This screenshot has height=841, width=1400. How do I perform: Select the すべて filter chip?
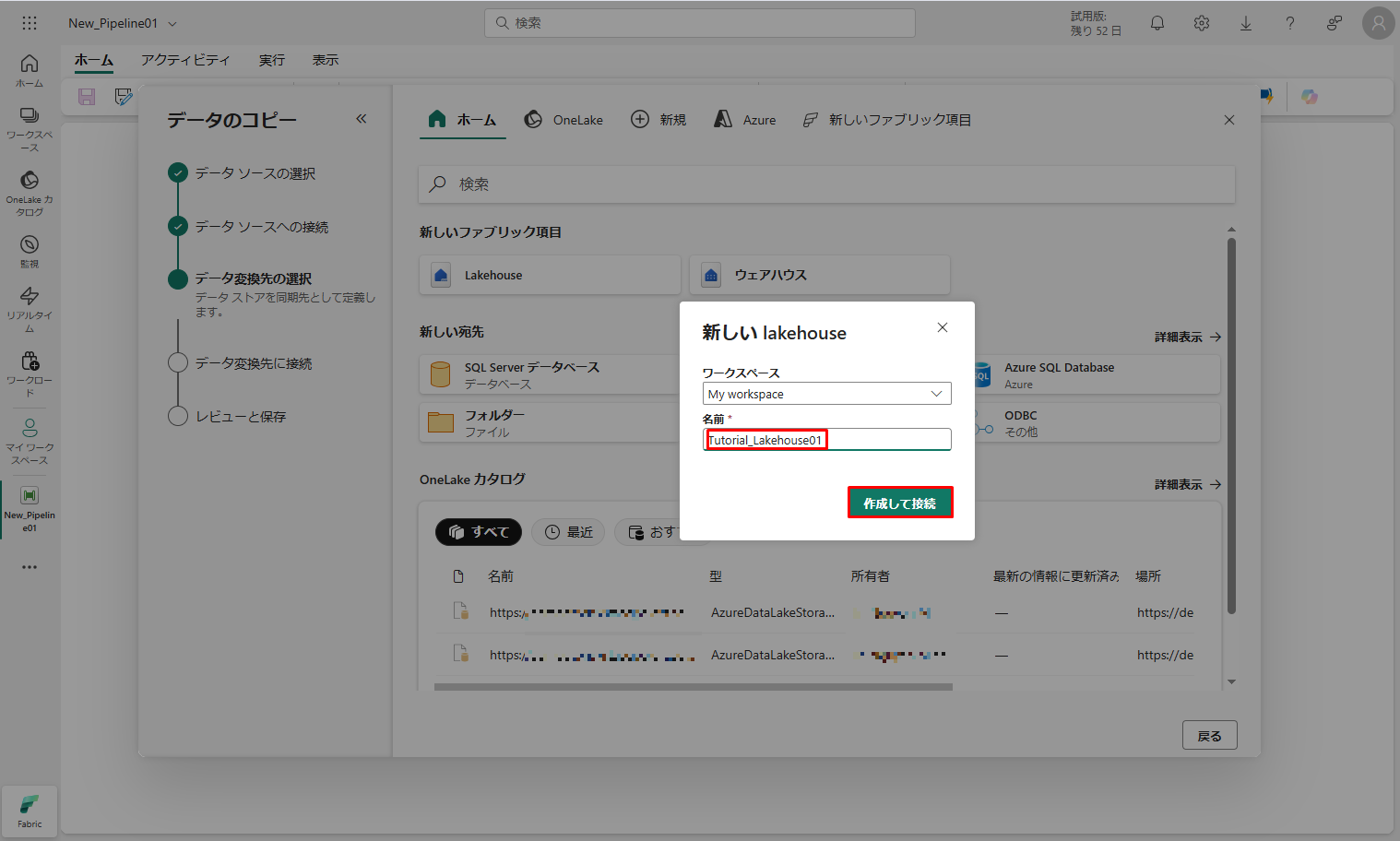479,532
